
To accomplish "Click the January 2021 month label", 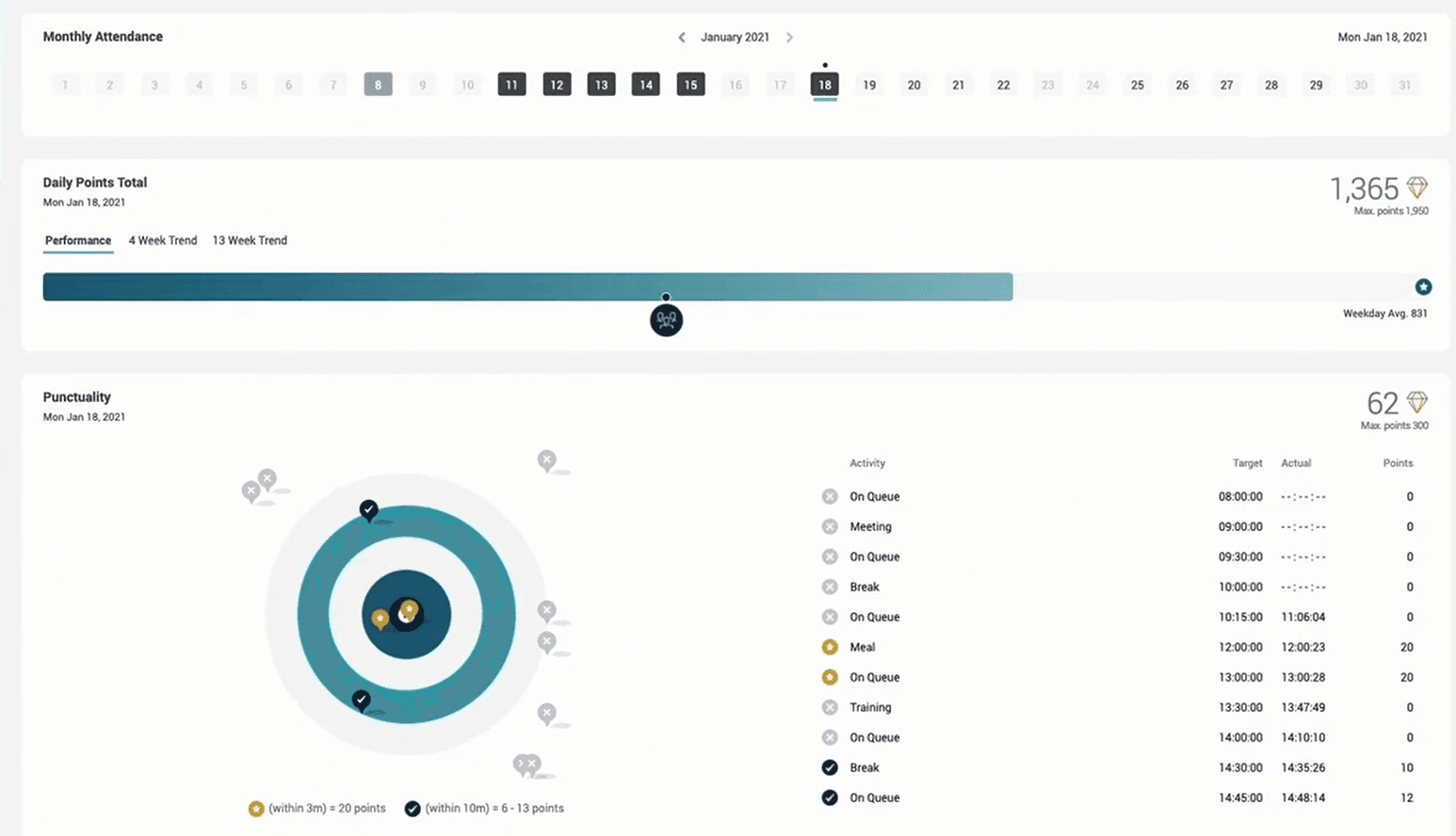I will 736,38.
